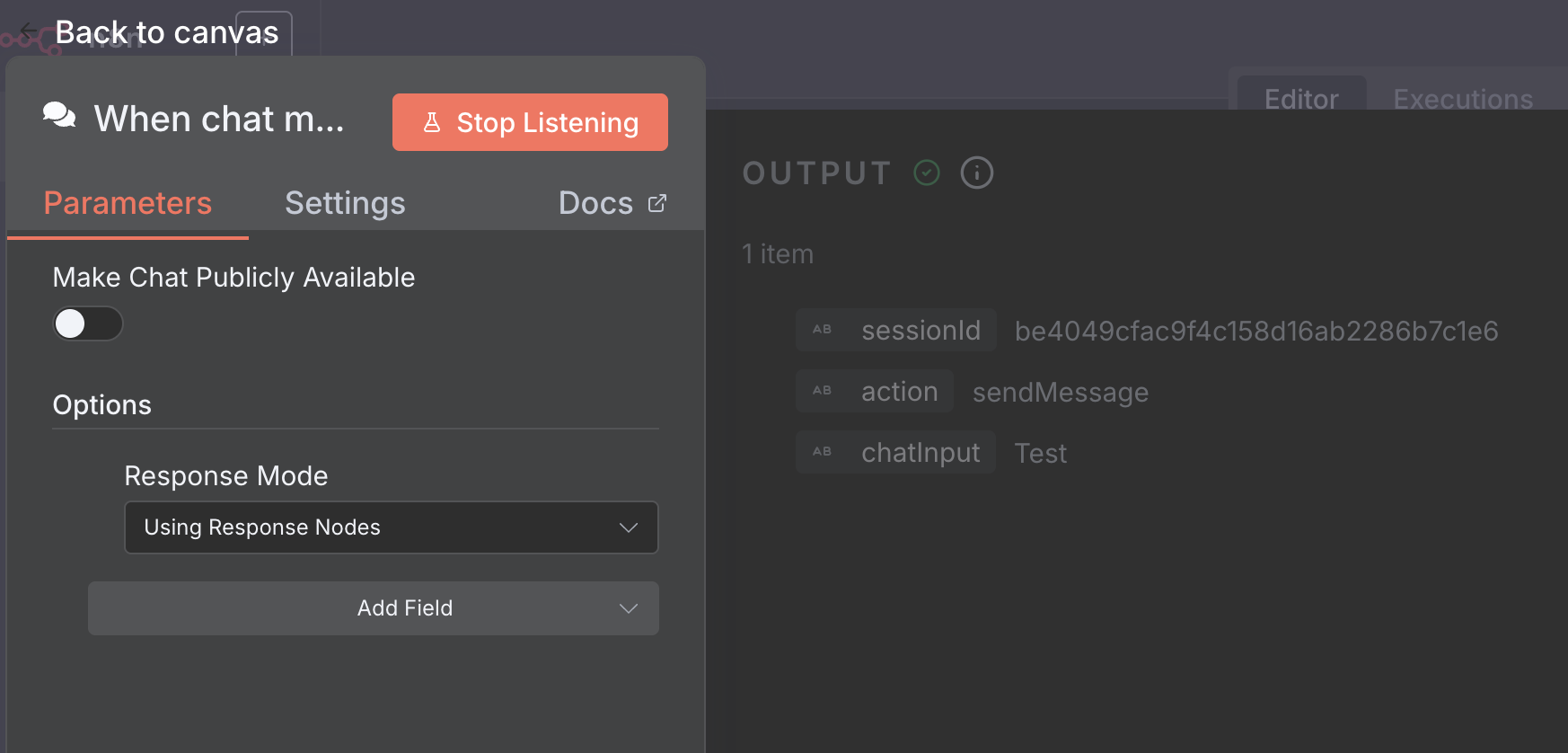The image size is (1568, 753).
Task: Click the AB type icon beside sessionId
Action: click(823, 330)
